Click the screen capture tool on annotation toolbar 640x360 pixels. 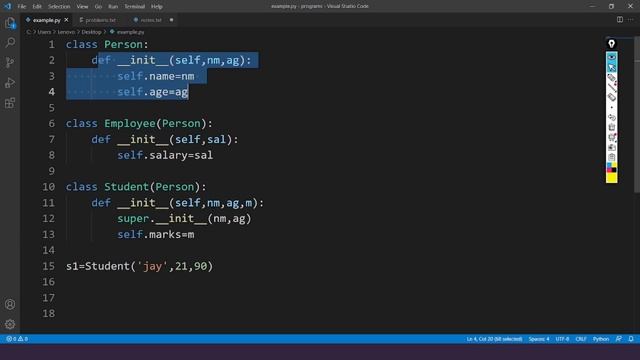611,137
